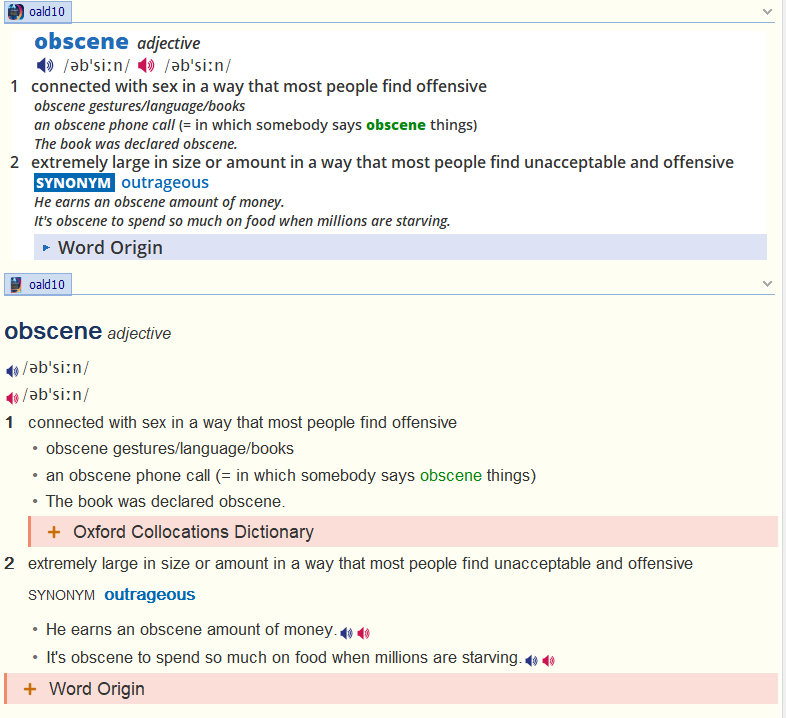
Task: Click the 'obscene' headword in the top entry
Action: [x=81, y=42]
